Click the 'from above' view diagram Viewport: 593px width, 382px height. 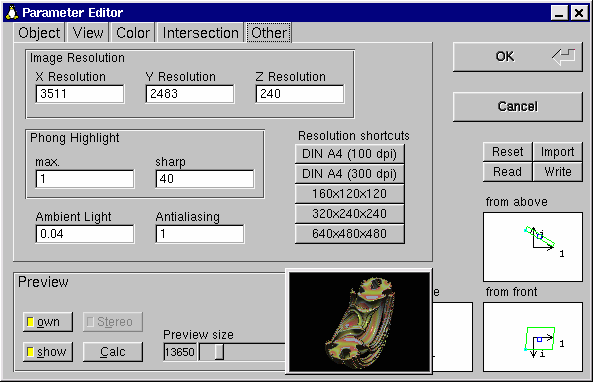click(x=532, y=247)
